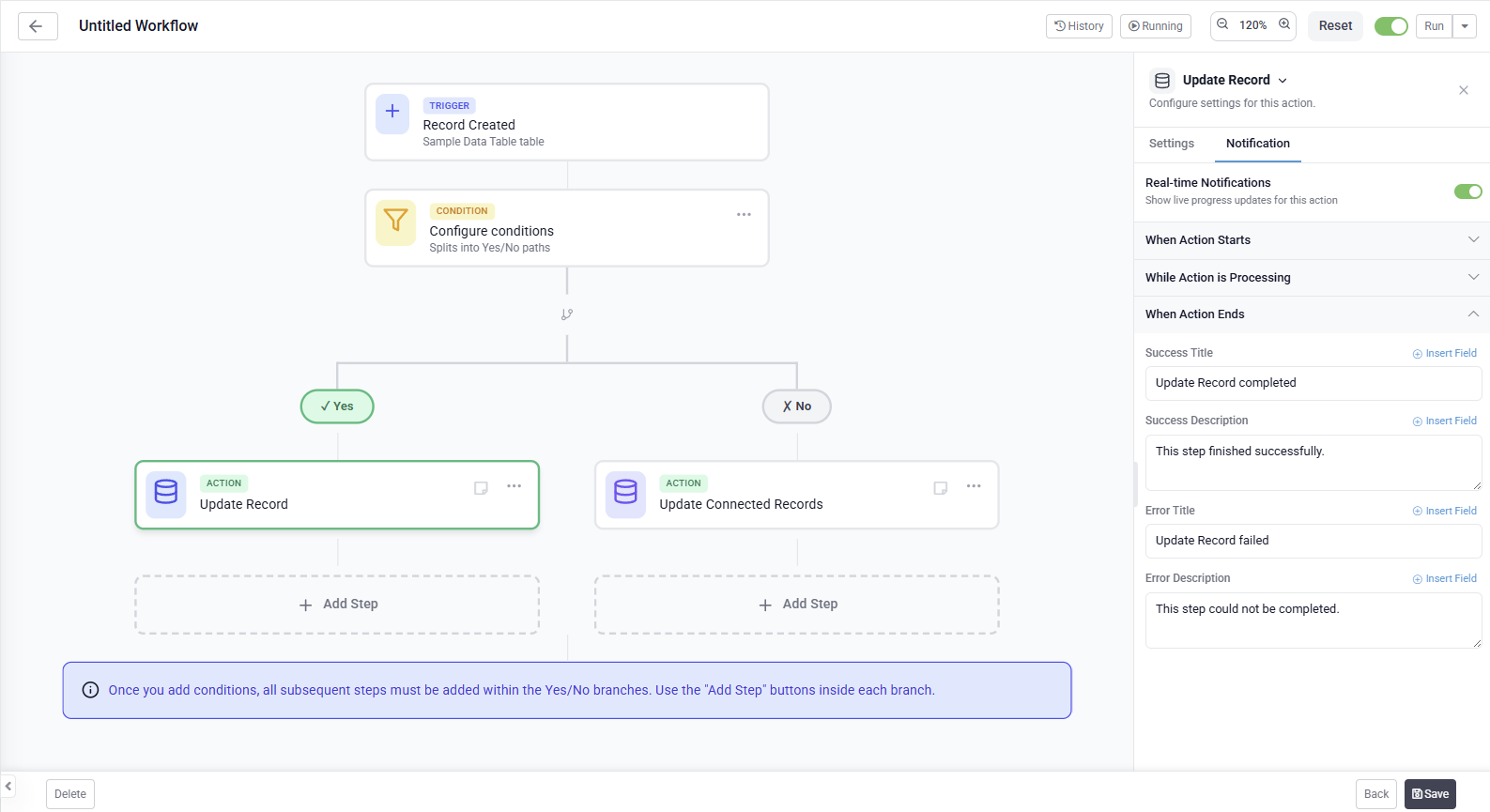Save the workflow
Image resolution: width=1490 pixels, height=812 pixels.
coord(1429,794)
